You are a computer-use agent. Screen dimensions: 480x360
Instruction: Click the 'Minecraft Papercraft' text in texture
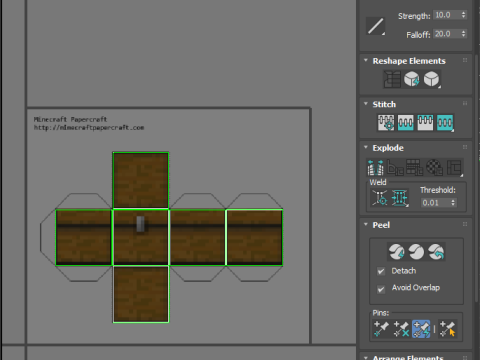(x=70, y=119)
